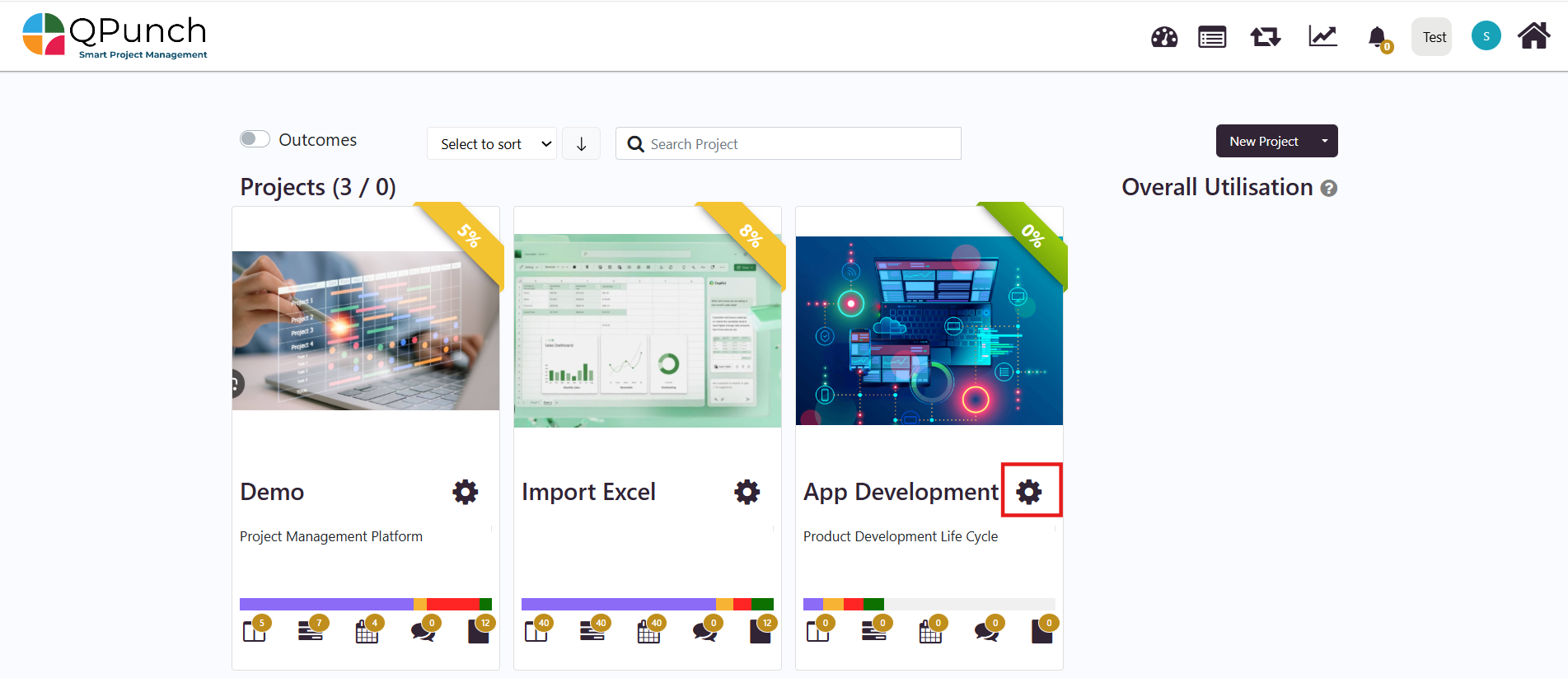Toggle sort direction arrow button

[581, 144]
